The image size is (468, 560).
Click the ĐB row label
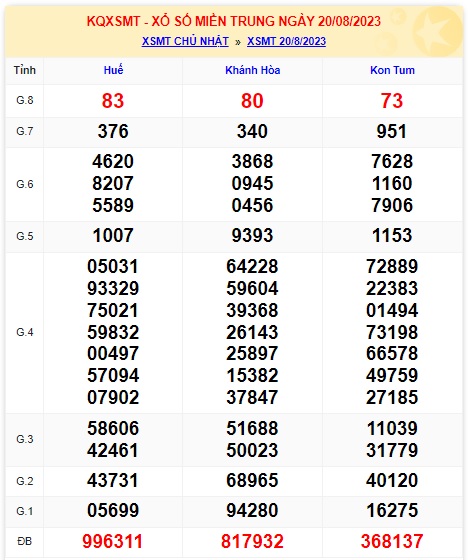pyautogui.click(x=25, y=541)
